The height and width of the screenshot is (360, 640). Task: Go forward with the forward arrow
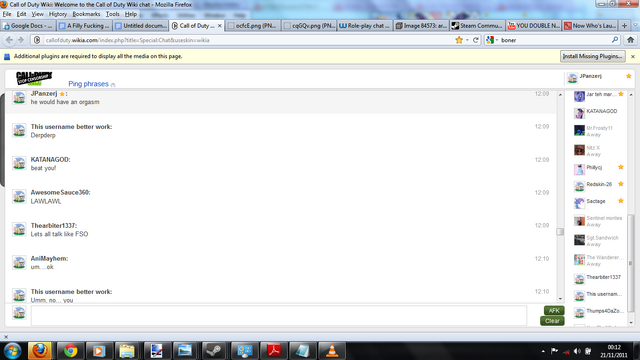pos(21,40)
